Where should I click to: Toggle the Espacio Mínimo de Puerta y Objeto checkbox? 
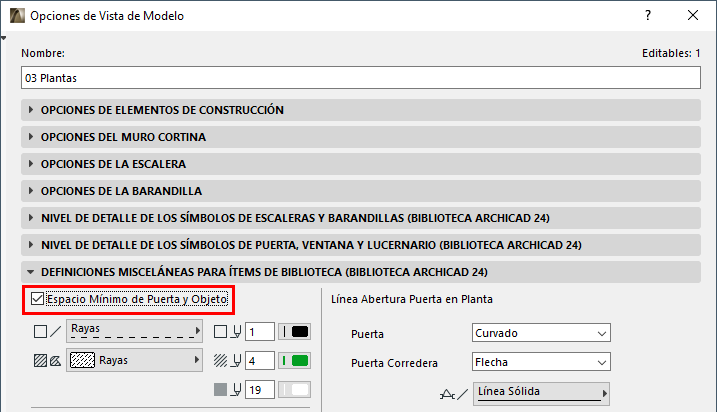[x=37, y=299]
